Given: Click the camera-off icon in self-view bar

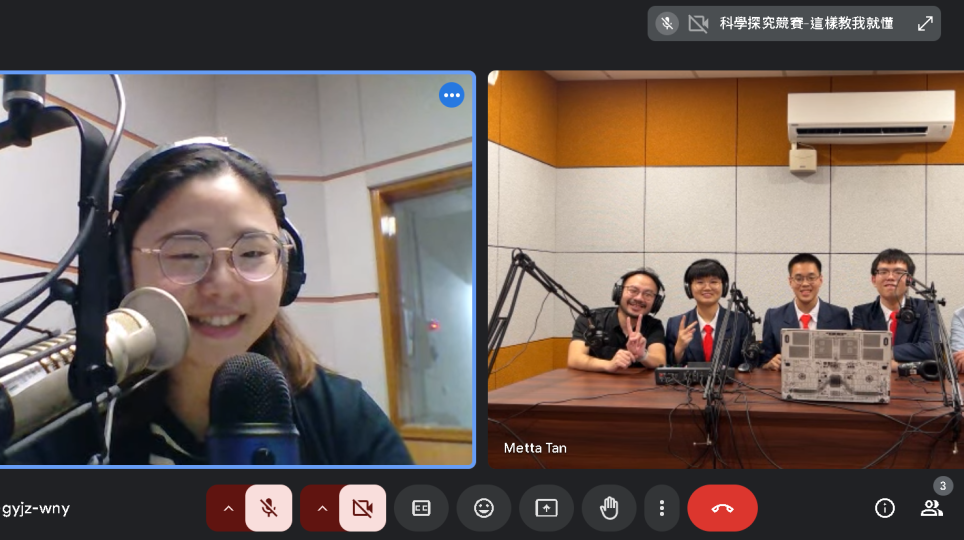Looking at the screenshot, I should tap(698, 24).
